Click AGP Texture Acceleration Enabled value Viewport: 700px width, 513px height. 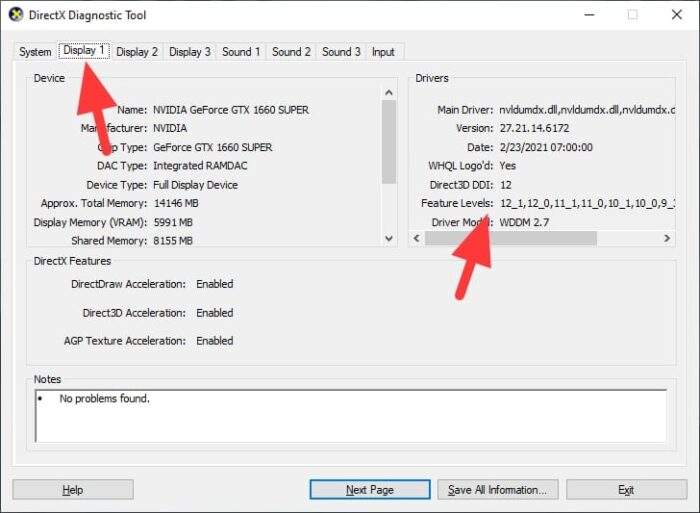215,341
